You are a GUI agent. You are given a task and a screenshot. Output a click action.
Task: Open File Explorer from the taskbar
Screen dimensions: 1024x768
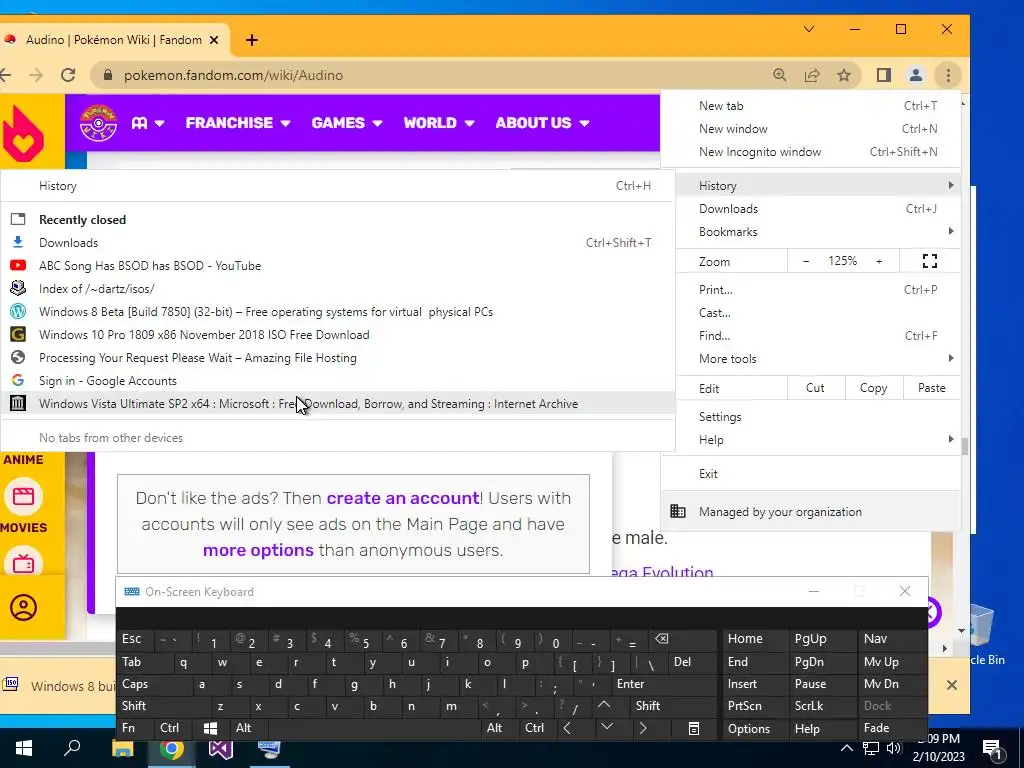click(x=122, y=748)
